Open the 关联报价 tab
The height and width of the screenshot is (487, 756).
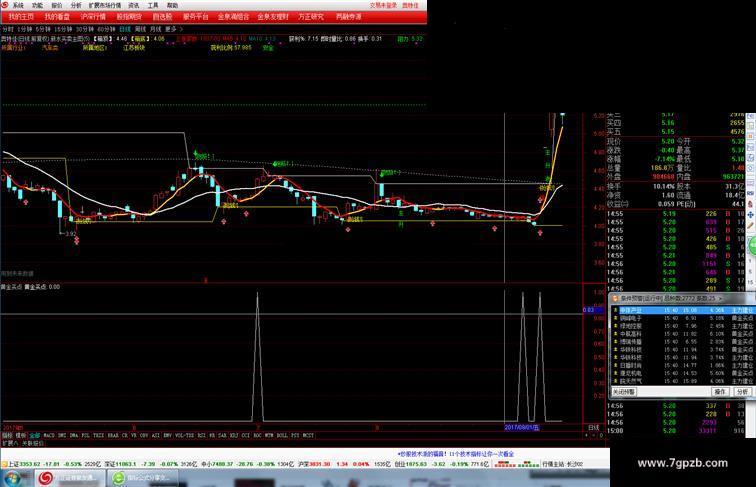33,443
